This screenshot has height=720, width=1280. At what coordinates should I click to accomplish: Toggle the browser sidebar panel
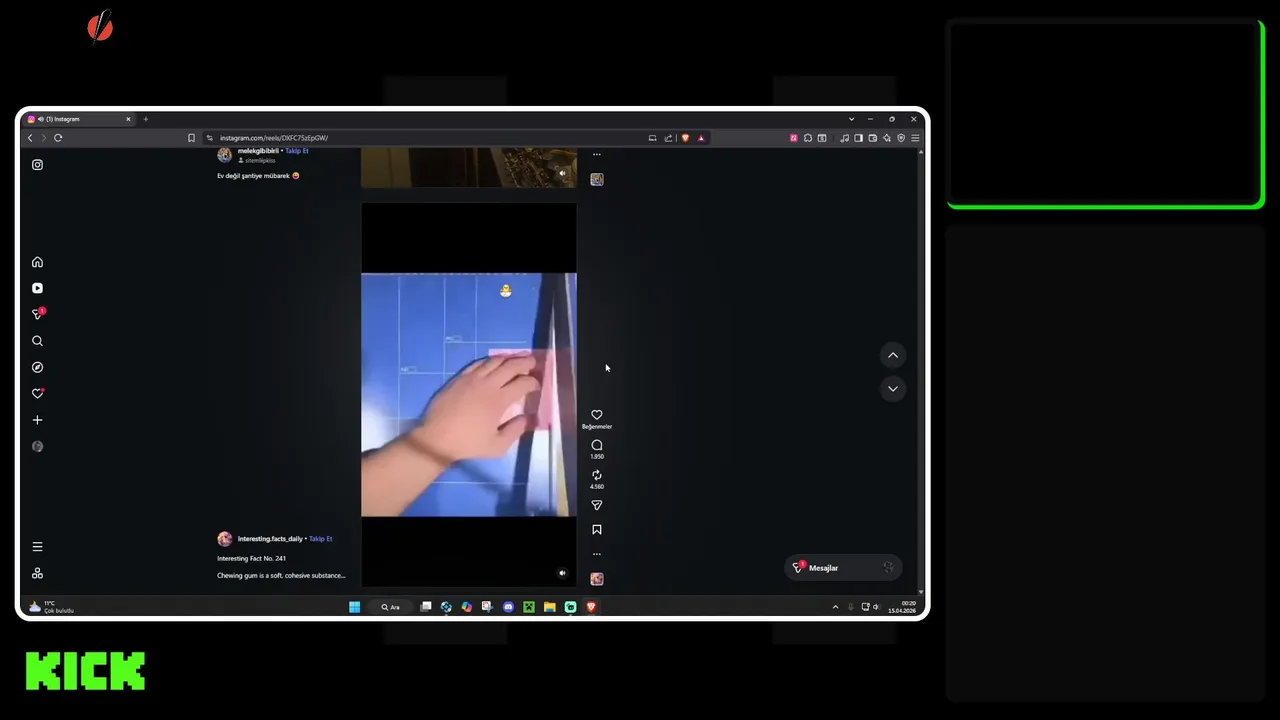858,138
